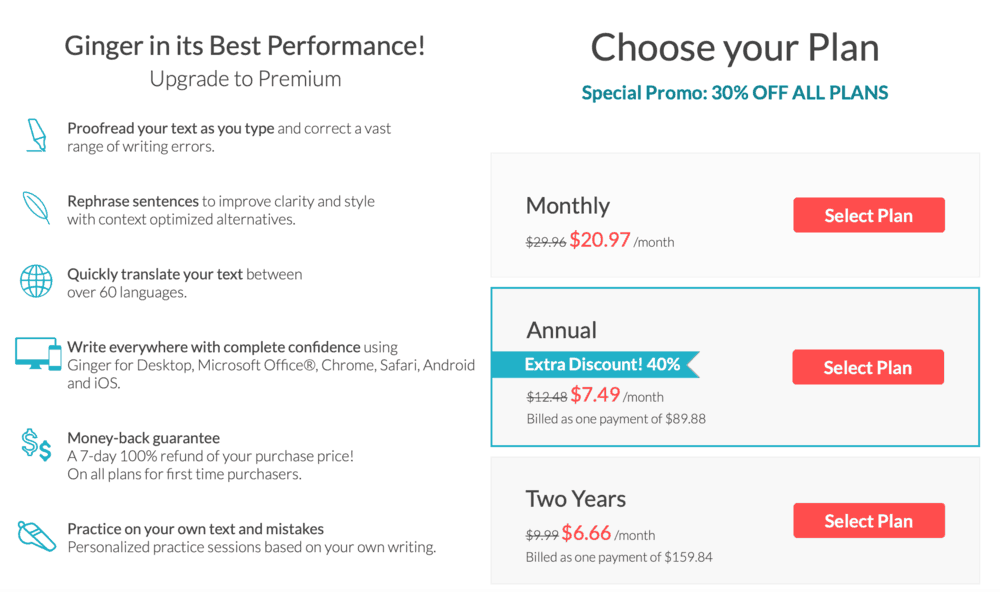The image size is (1000, 592).
Task: Click the proofread pen icon
Action: 36,135
